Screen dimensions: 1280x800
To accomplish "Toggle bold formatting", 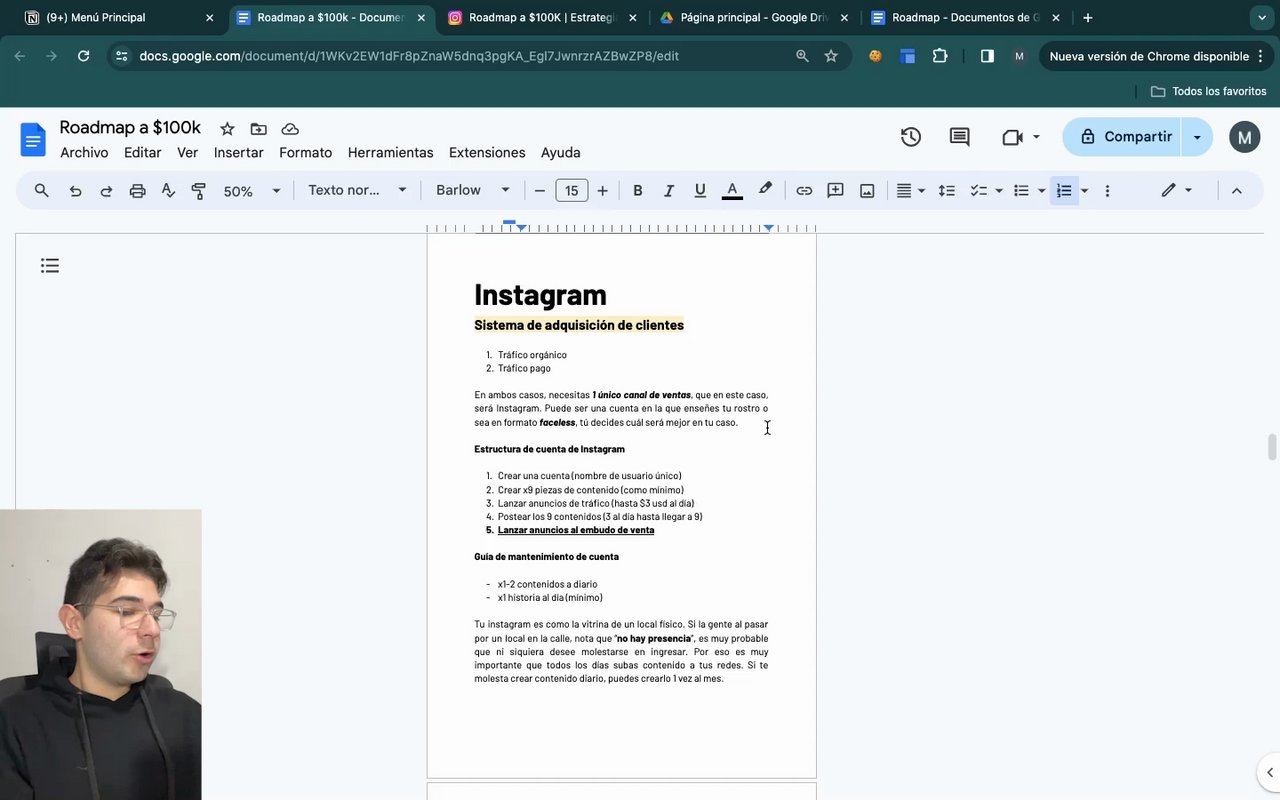I will pyautogui.click(x=637, y=190).
